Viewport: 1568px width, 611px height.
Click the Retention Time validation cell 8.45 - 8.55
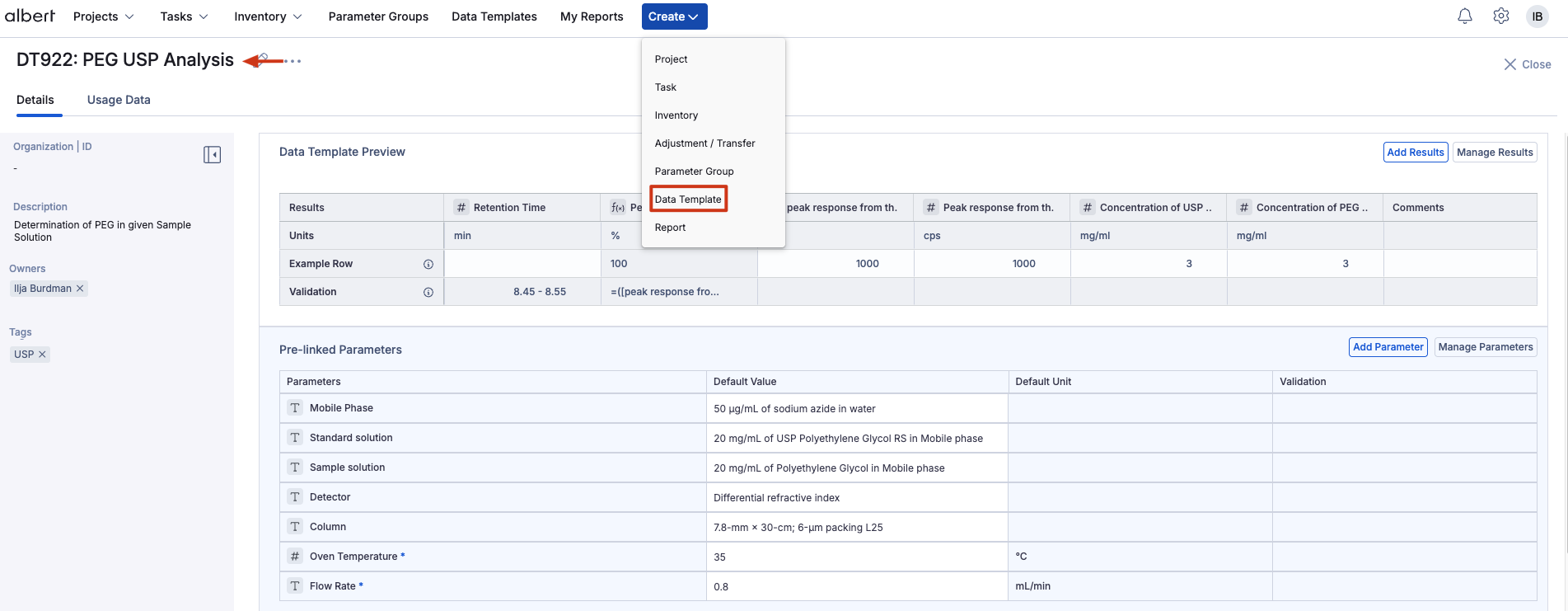(522, 292)
